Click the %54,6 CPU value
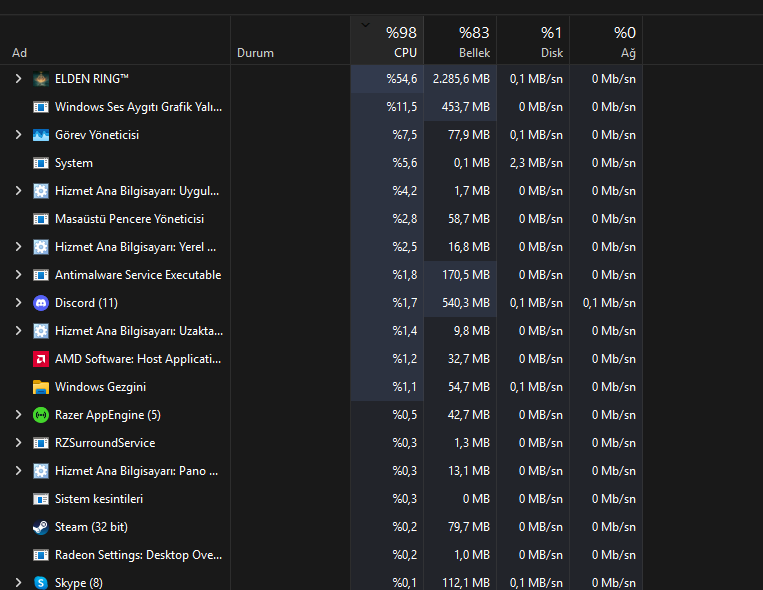 401,79
